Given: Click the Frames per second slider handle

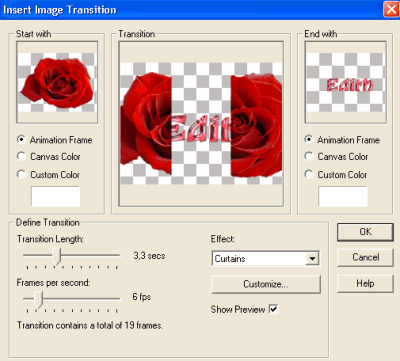Looking at the screenshot, I should 39,299.
